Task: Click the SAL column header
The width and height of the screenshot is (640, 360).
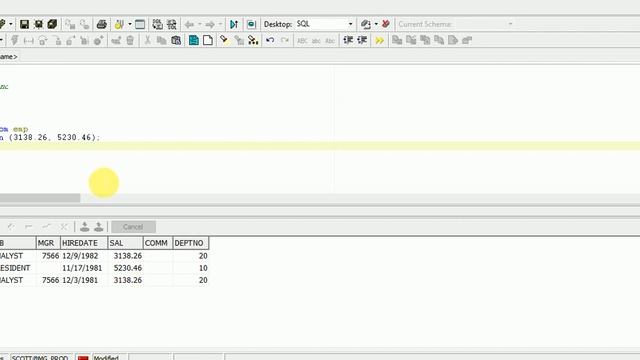Action: 126,243
